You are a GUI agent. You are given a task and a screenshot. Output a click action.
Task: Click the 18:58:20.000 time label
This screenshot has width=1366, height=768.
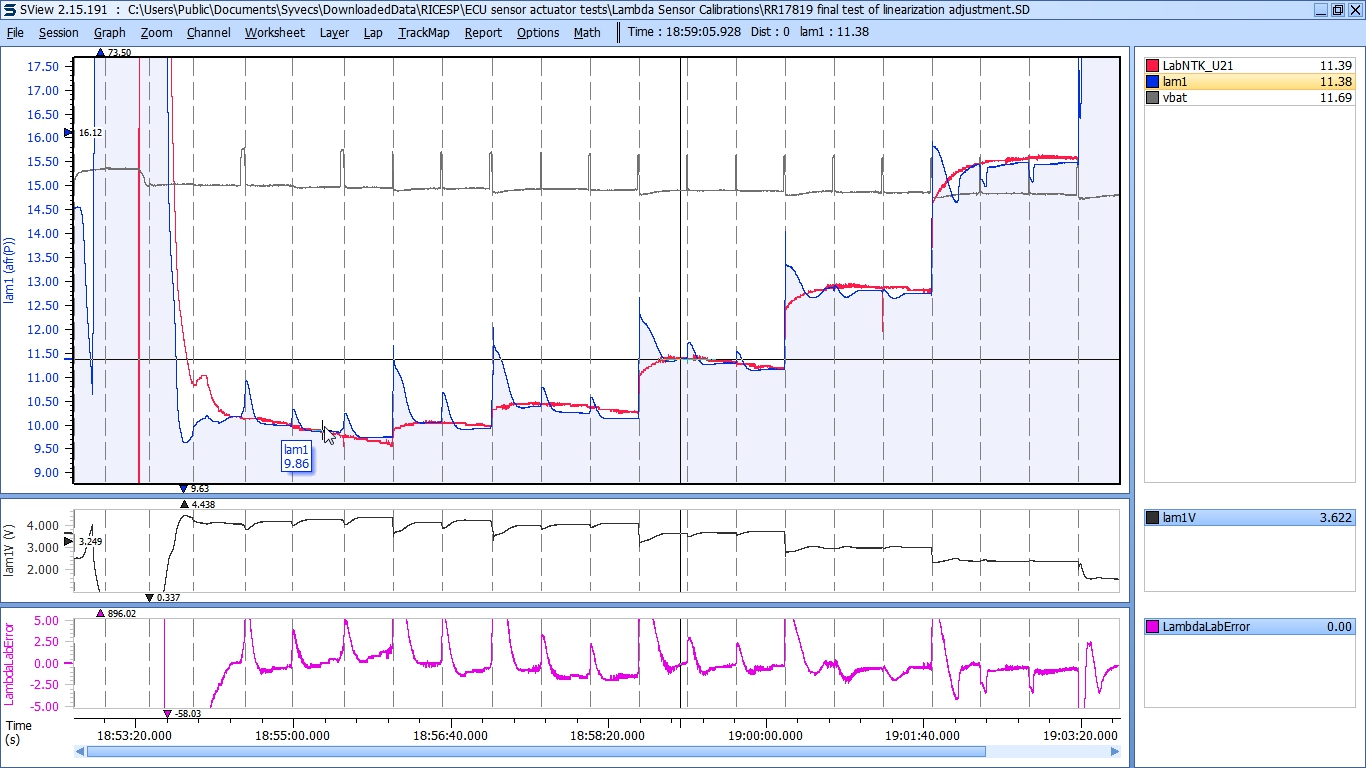point(608,734)
